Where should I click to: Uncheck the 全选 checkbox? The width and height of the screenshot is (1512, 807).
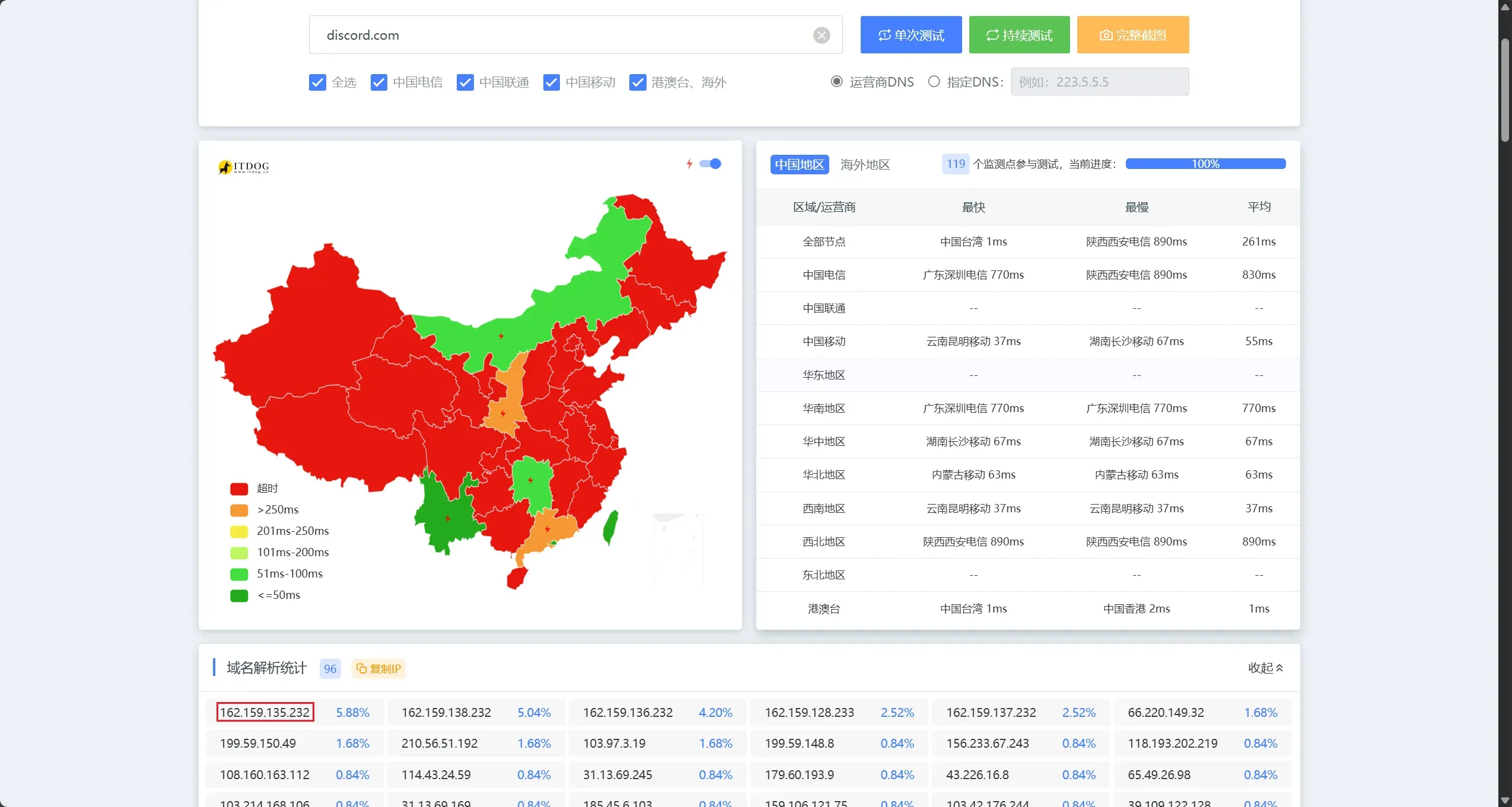[x=317, y=82]
